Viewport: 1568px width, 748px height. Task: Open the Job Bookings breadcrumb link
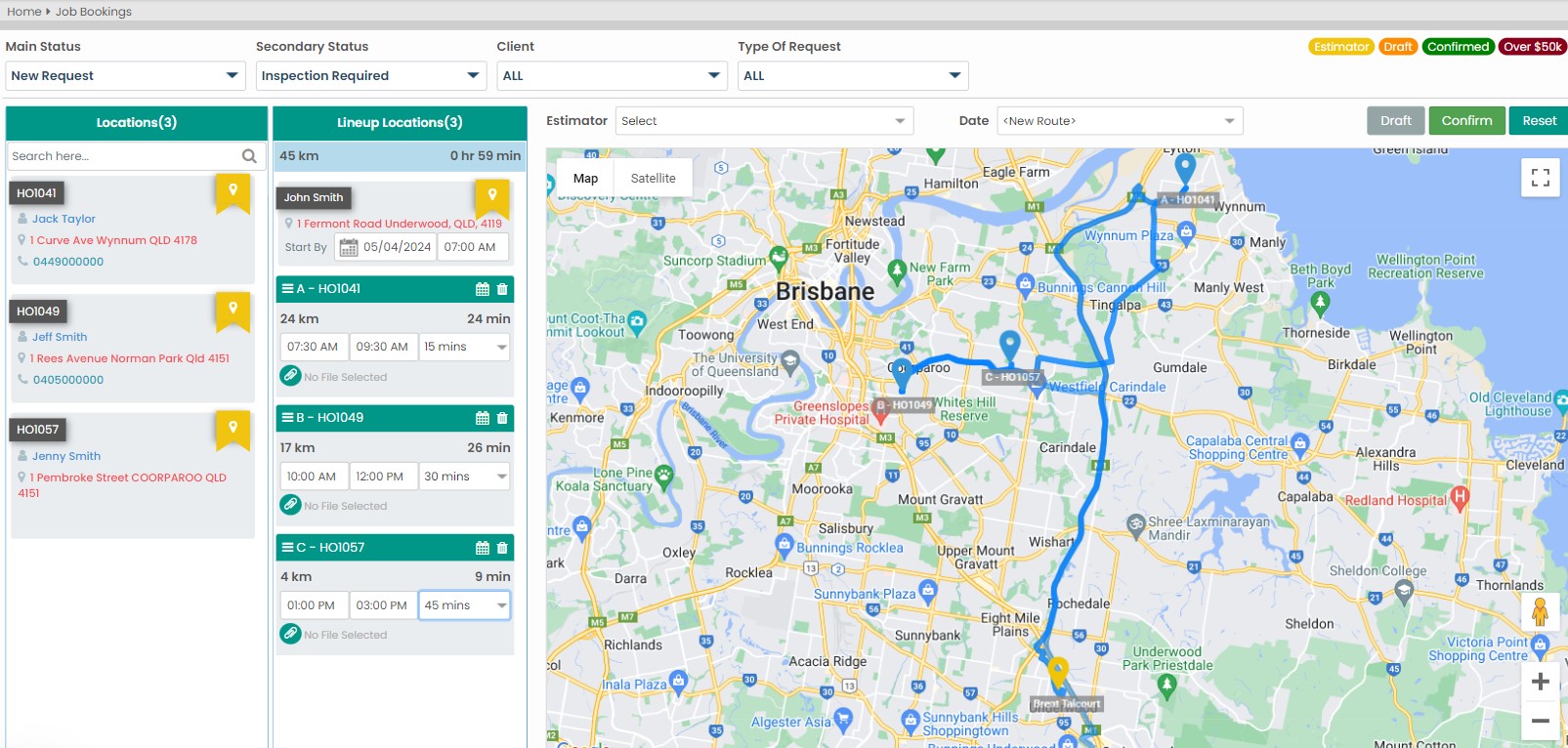[x=93, y=12]
